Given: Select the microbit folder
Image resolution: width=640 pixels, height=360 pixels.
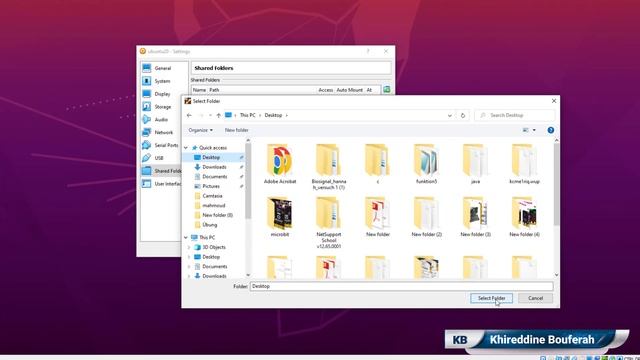Looking at the screenshot, I should pos(280,217).
